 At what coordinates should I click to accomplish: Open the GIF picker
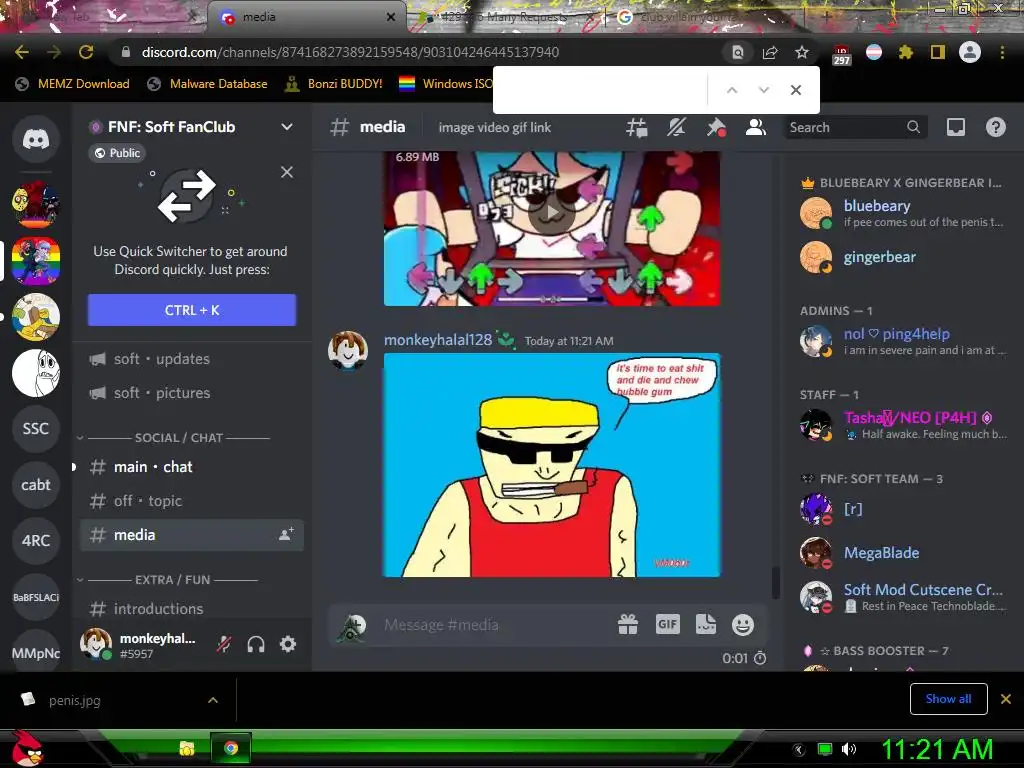click(x=667, y=625)
